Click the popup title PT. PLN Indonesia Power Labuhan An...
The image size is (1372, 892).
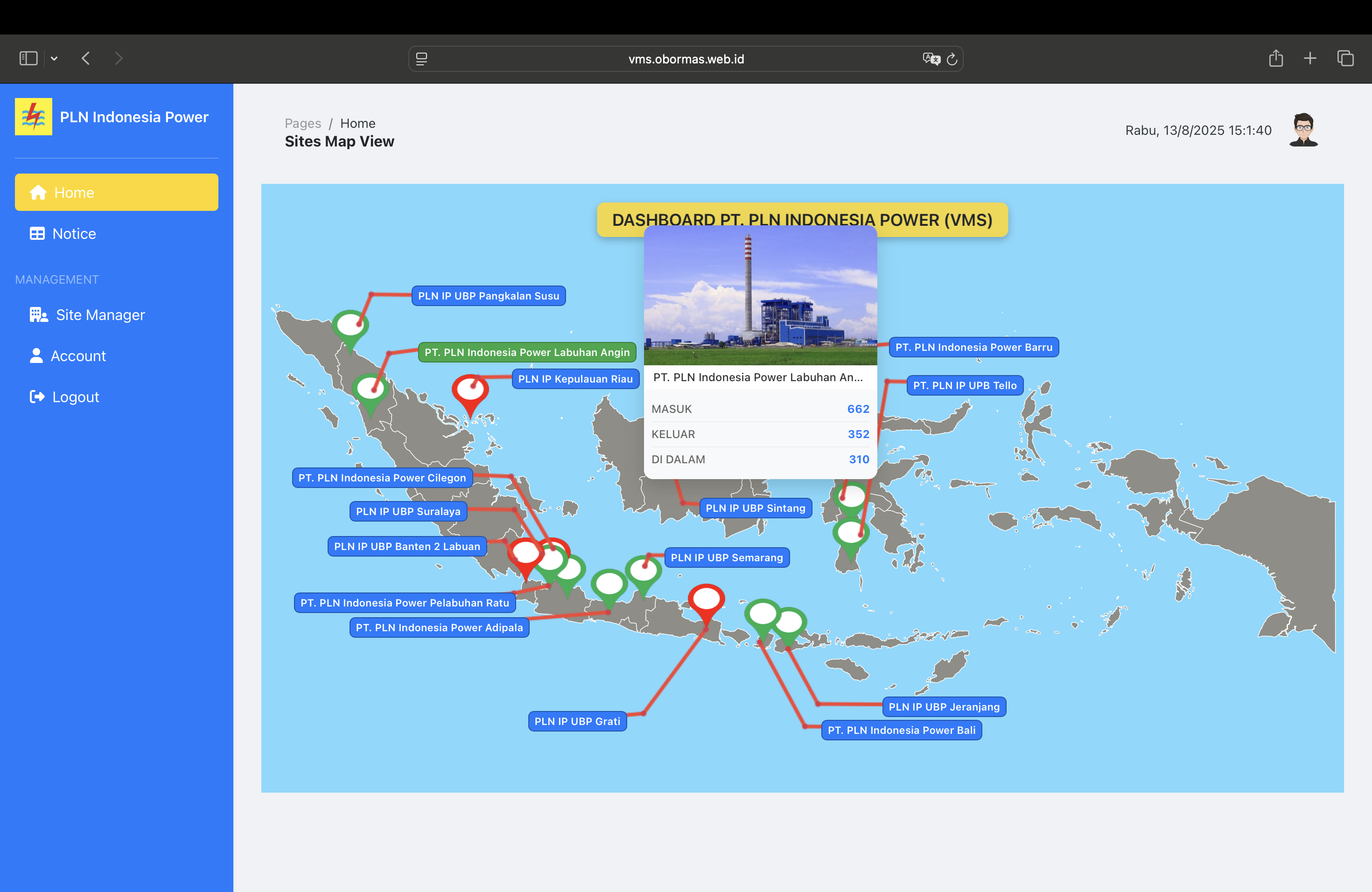point(758,377)
